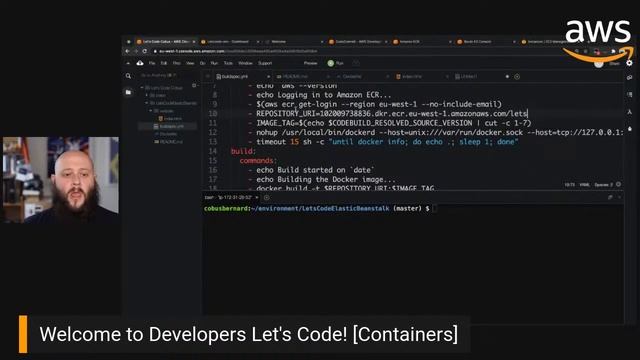
Task: Open Cloud9 preferences gear icon
Action: pos(629,63)
